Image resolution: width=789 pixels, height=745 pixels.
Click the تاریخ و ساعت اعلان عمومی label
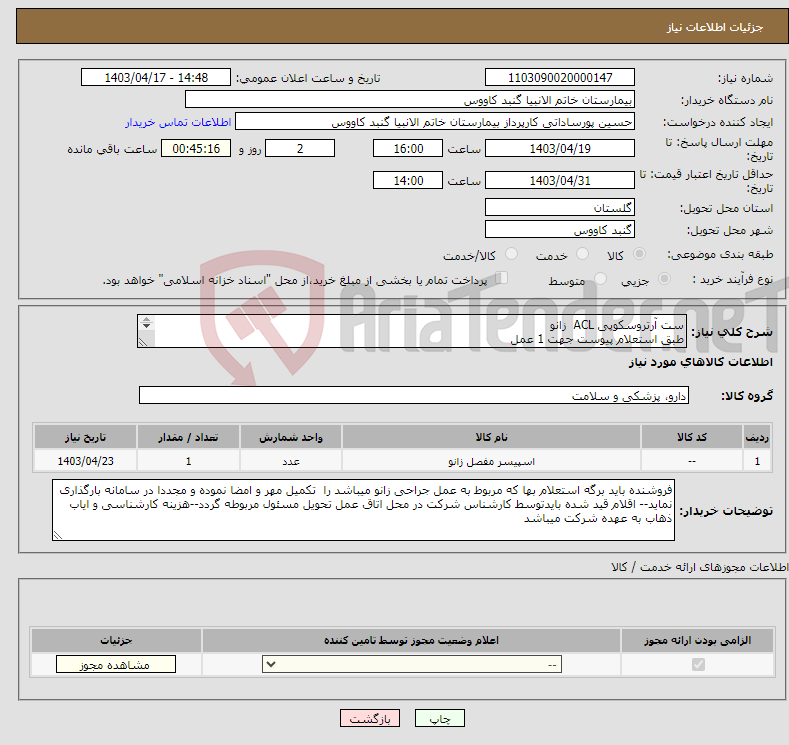click(x=308, y=78)
